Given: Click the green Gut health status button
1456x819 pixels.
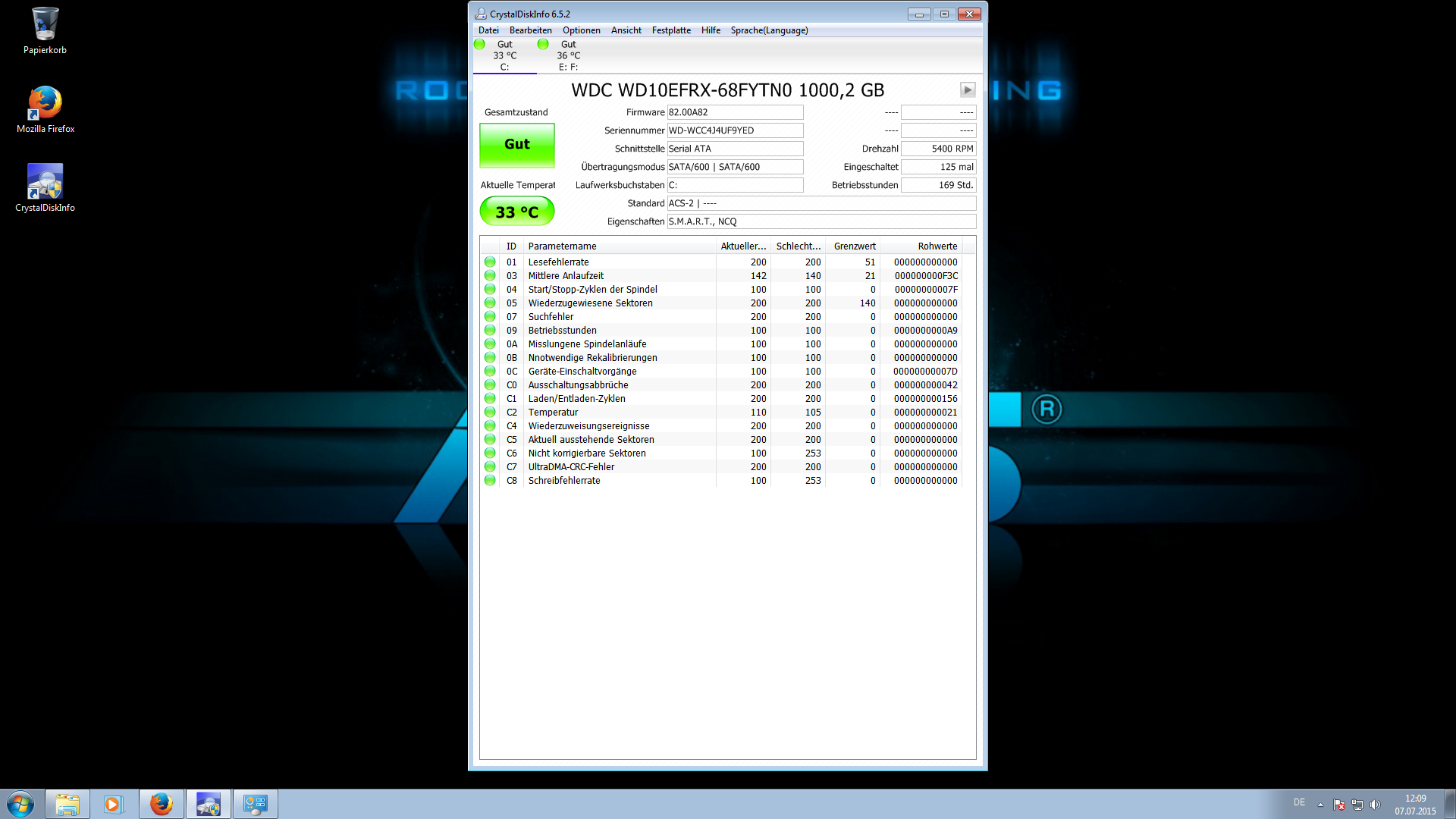Looking at the screenshot, I should 517,145.
